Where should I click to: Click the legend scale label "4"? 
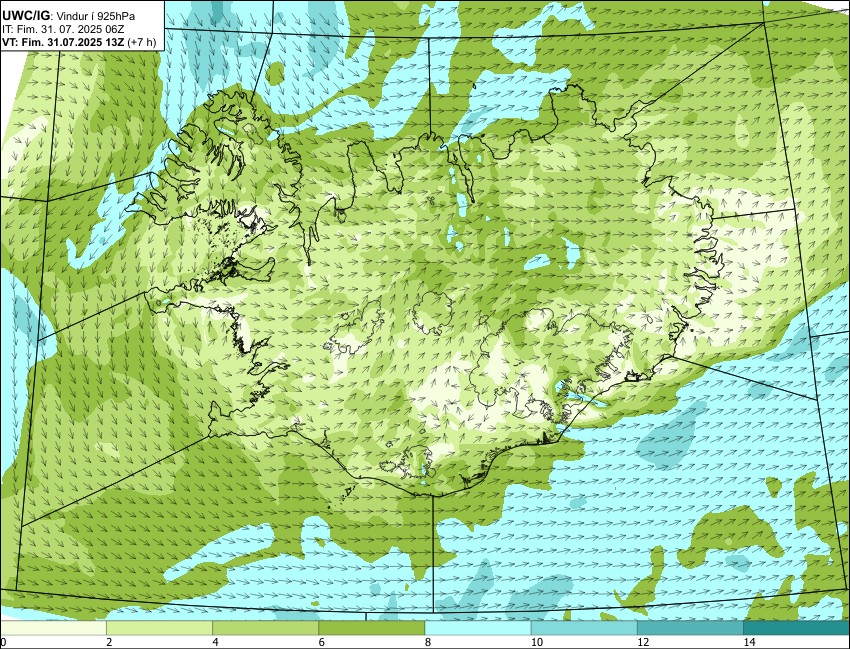click(x=215, y=642)
